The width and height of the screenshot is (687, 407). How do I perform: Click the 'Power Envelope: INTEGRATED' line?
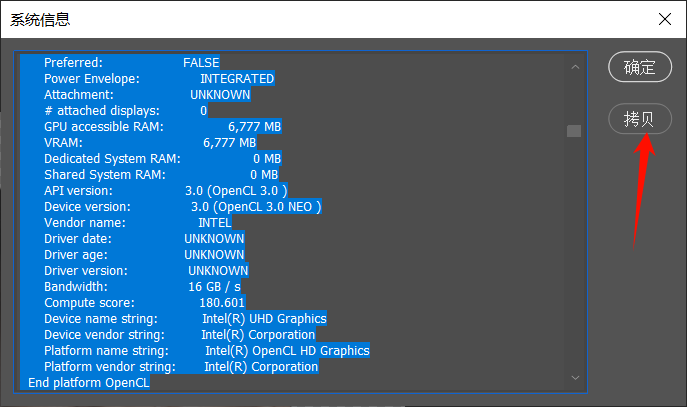[158, 78]
